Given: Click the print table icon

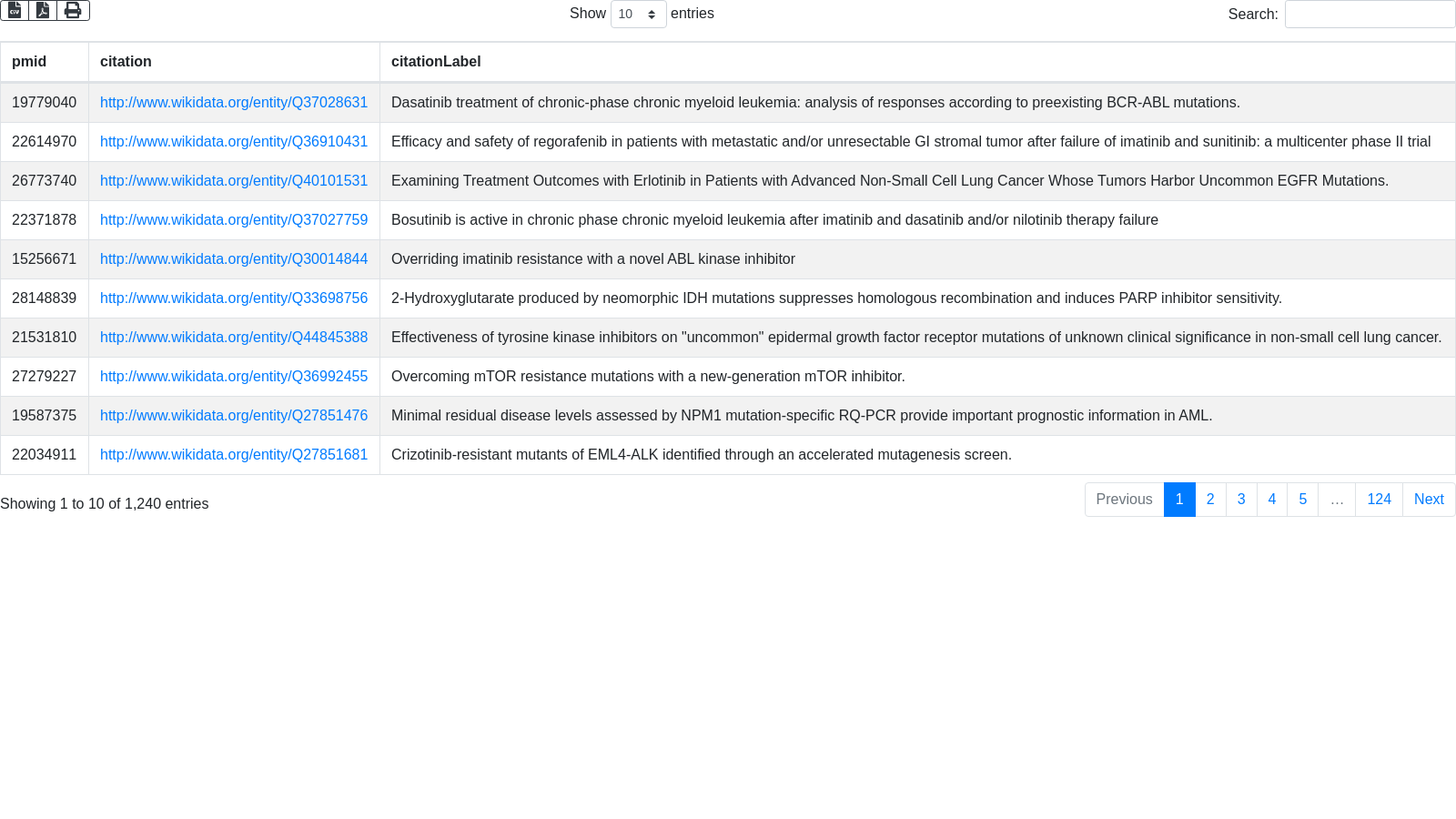Looking at the screenshot, I should [73, 10].
